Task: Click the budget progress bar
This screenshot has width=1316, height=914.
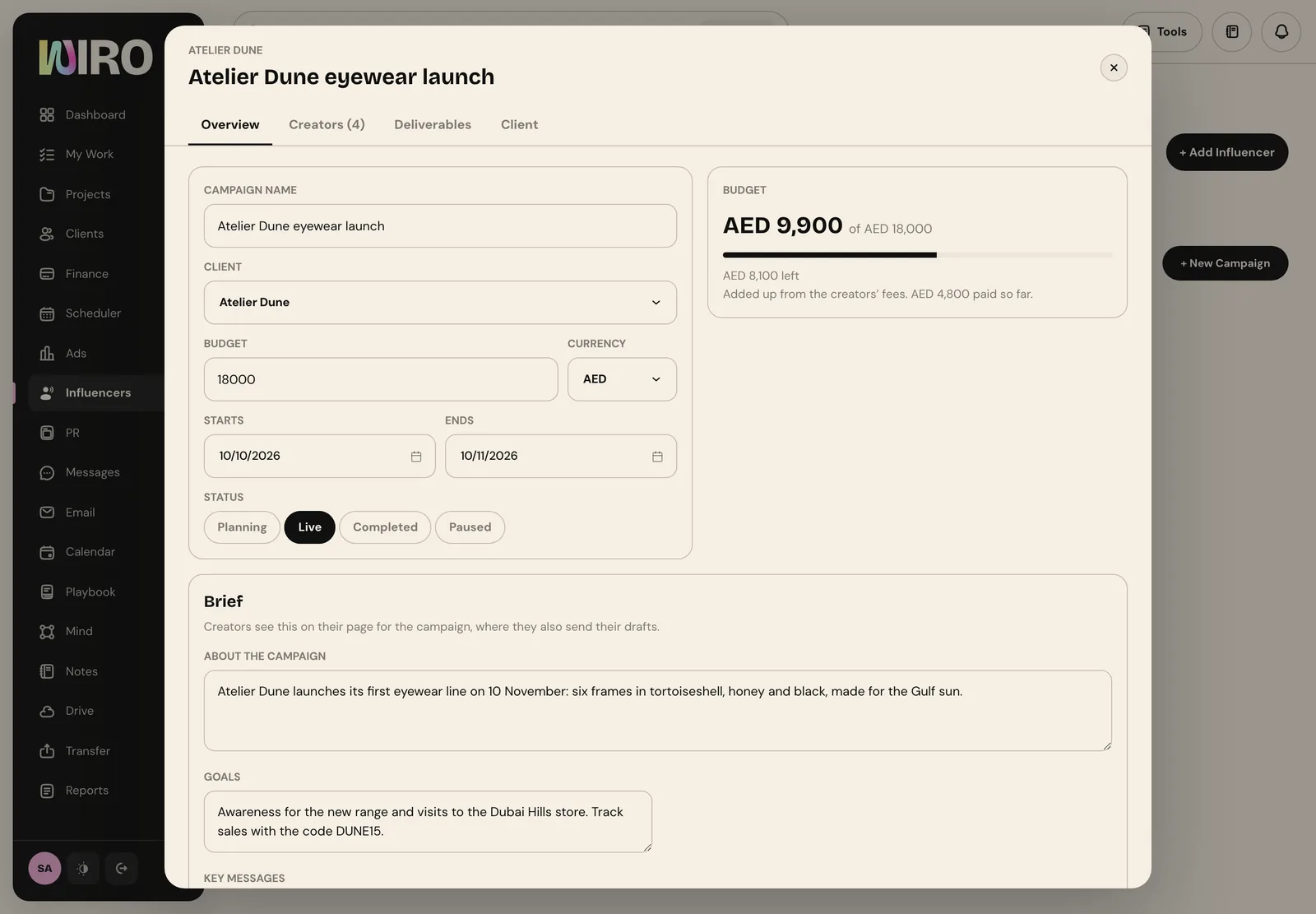Action: pyautogui.click(x=917, y=255)
